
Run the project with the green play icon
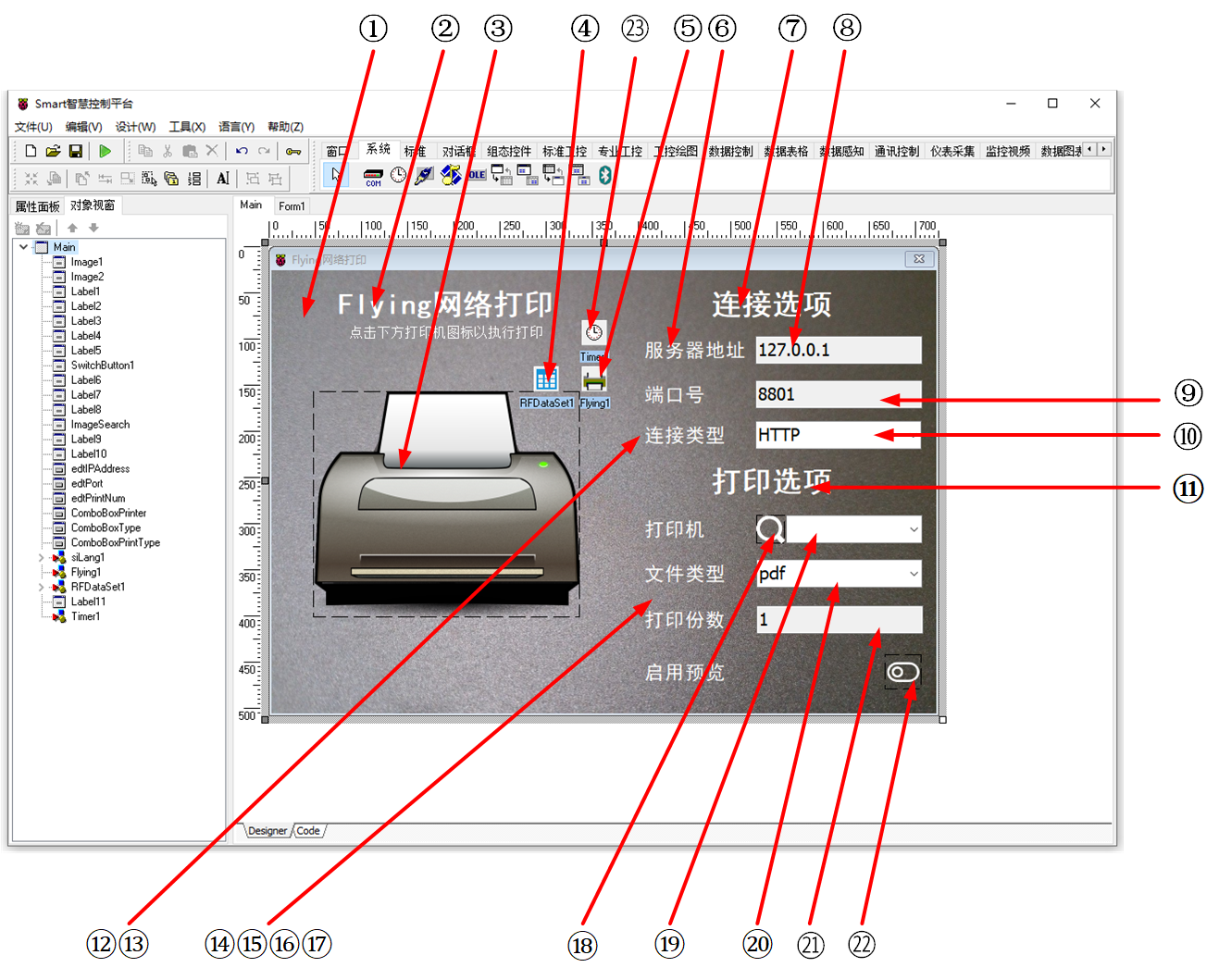point(106,151)
